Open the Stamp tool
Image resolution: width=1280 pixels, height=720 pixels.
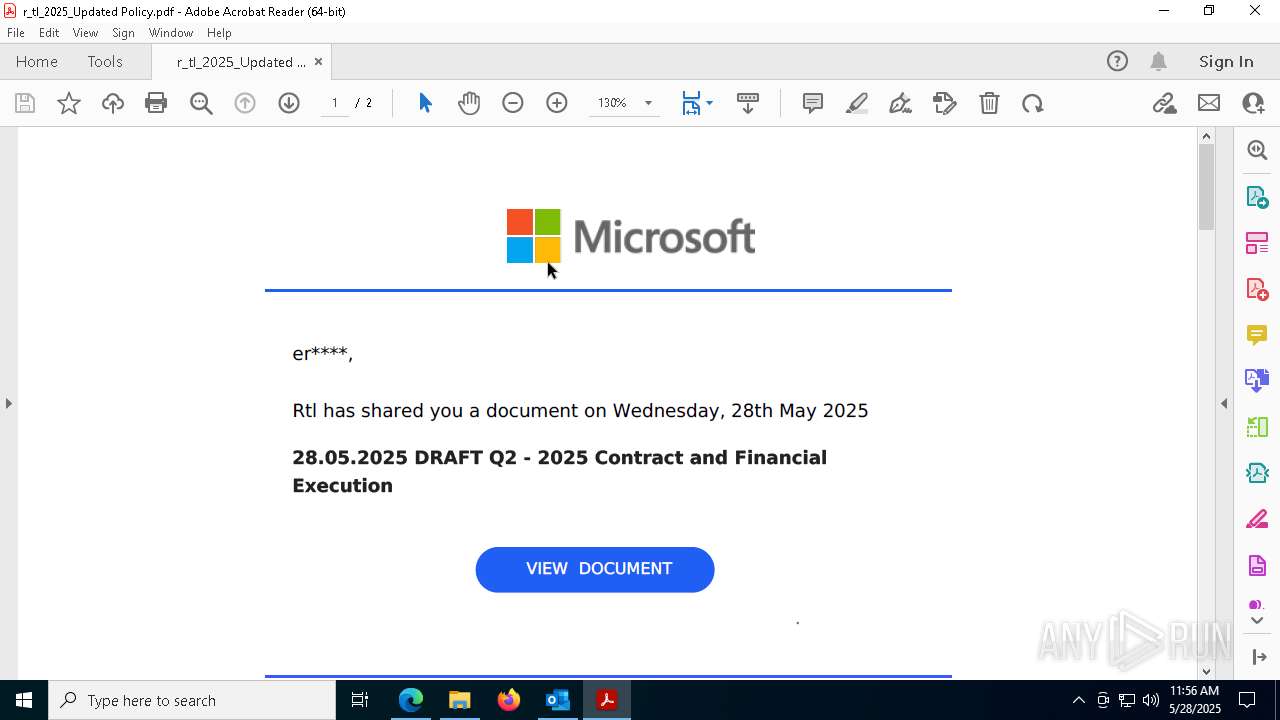[x=945, y=103]
